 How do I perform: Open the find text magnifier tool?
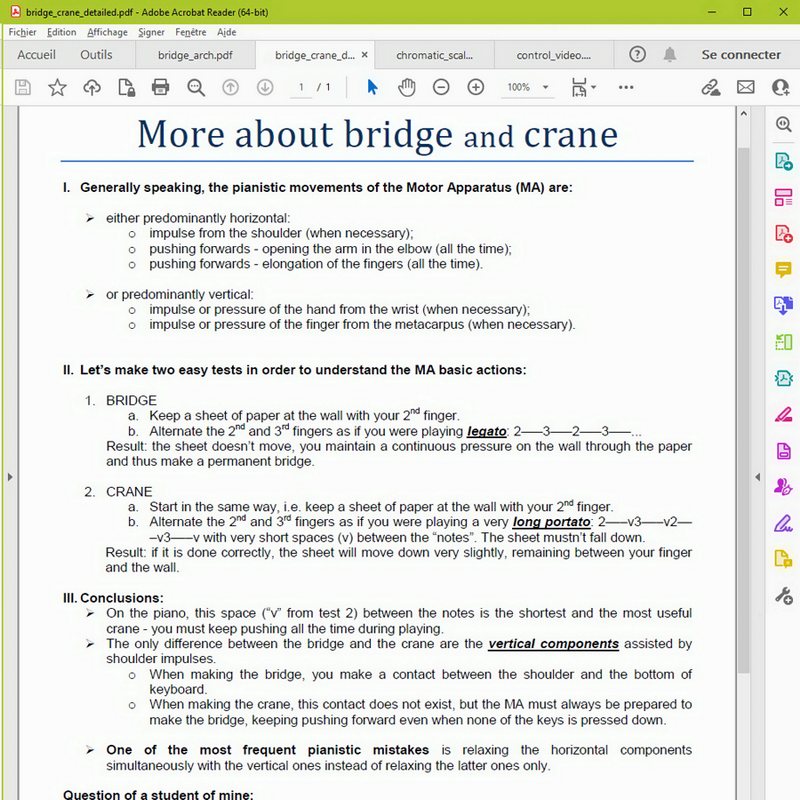196,88
